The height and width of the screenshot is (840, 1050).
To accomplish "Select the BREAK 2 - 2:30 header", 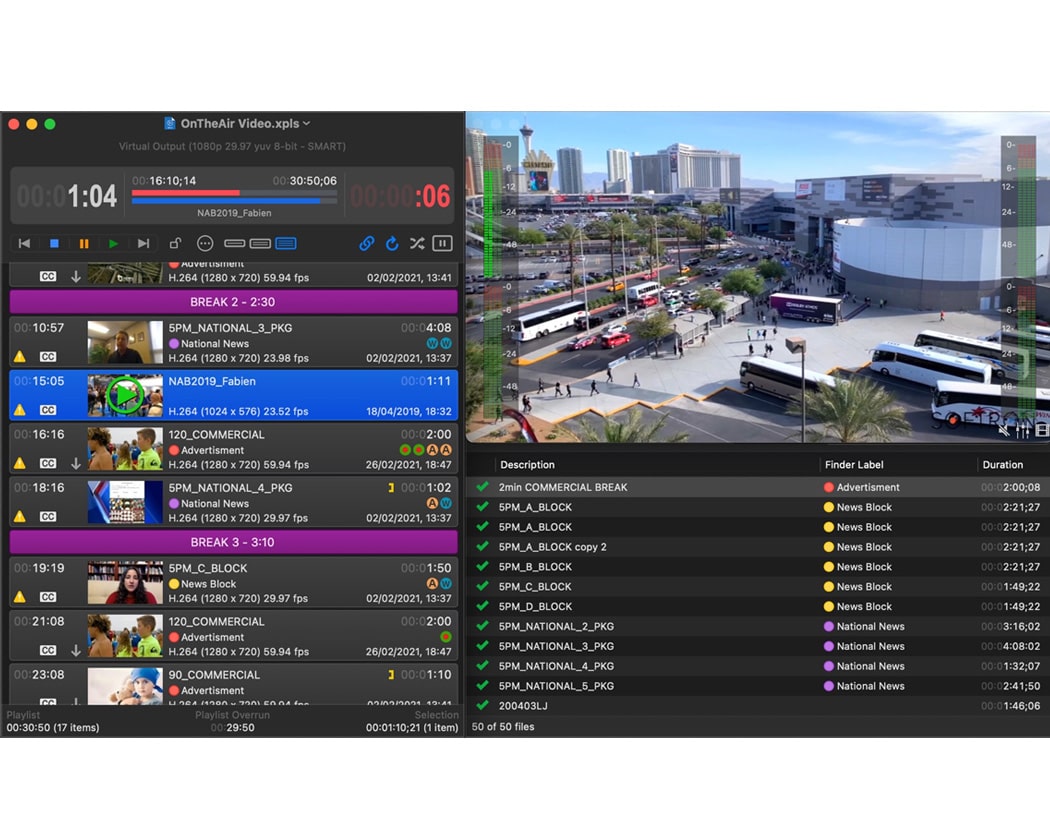I will [x=233, y=302].
